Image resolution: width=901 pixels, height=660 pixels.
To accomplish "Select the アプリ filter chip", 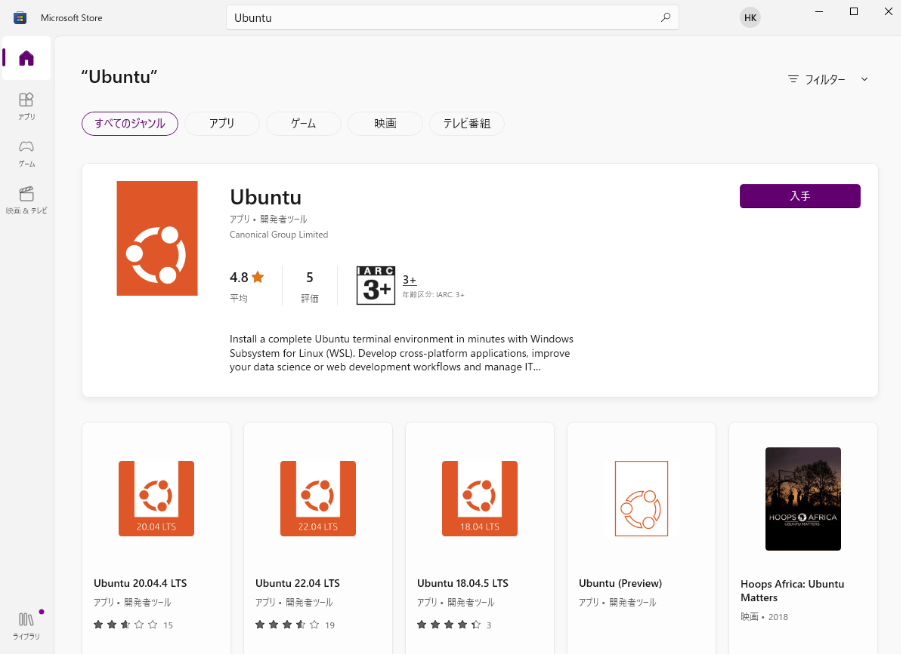I will coord(222,123).
